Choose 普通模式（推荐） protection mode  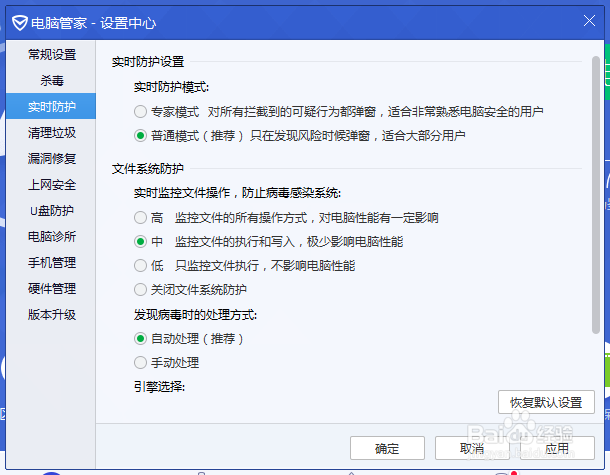pyautogui.click(x=140, y=136)
